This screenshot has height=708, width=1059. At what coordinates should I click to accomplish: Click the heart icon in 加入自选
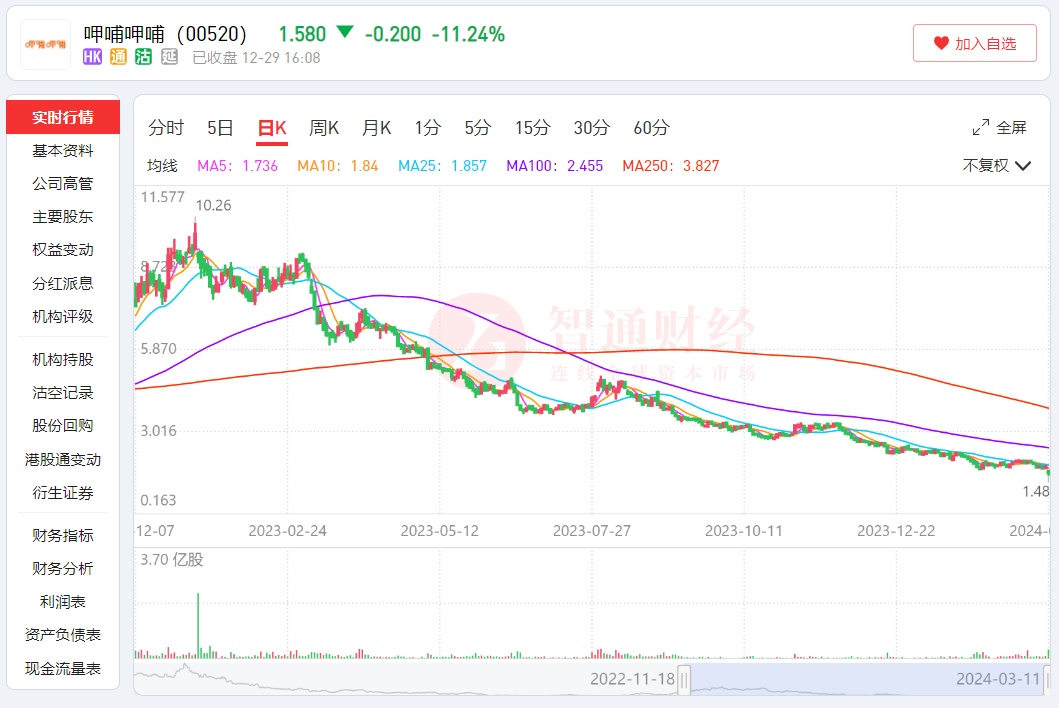pos(941,43)
